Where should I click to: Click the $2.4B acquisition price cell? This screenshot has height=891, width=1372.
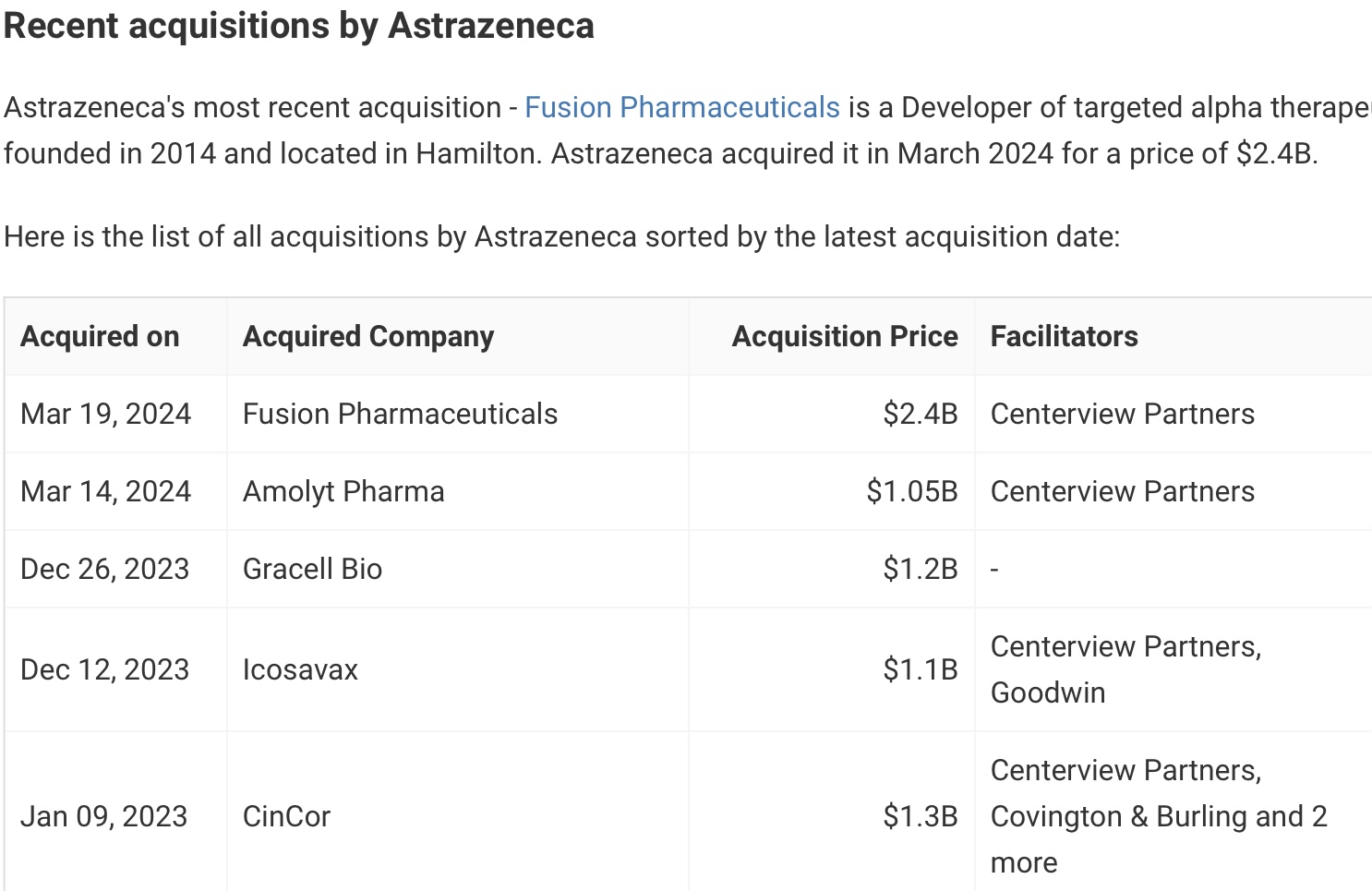[920, 415]
